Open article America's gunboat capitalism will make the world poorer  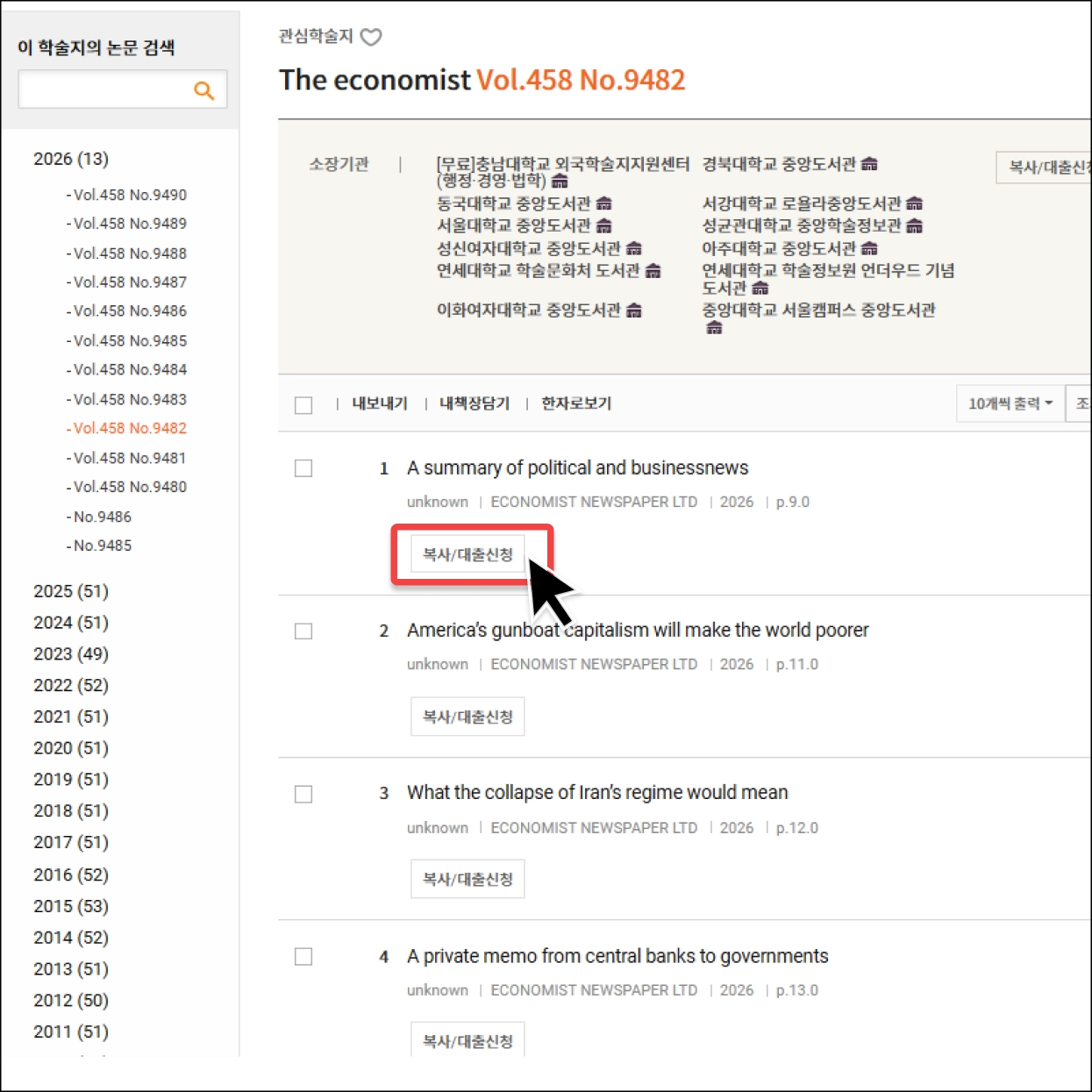pyautogui.click(x=638, y=631)
